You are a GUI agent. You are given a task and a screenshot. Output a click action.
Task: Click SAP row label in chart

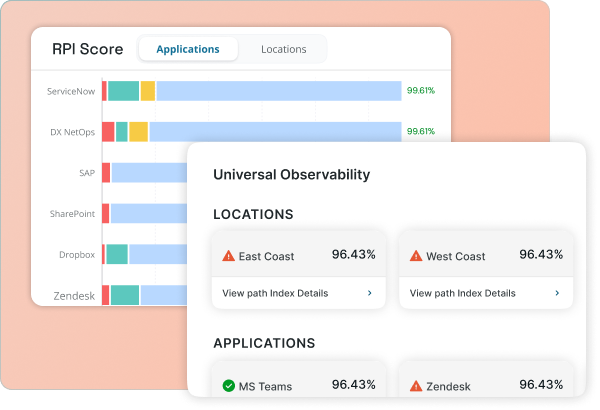(x=87, y=173)
